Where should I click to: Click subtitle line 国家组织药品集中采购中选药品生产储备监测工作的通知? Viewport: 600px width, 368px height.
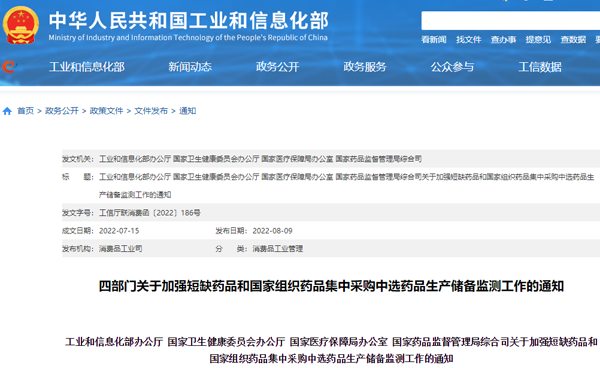(331, 358)
